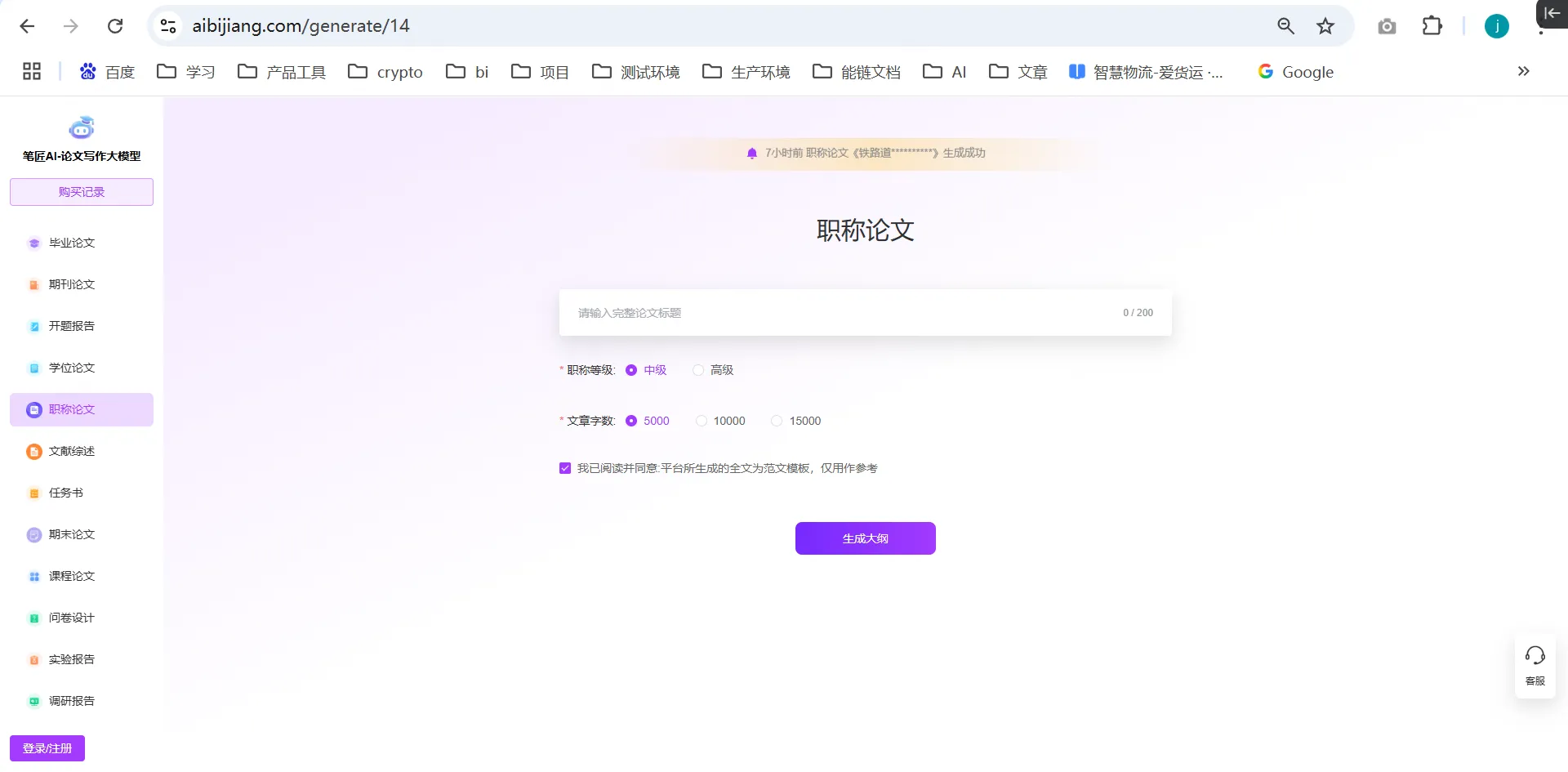Reload the page with the refresh icon
Screen dimensions: 1568x772
(115, 26)
